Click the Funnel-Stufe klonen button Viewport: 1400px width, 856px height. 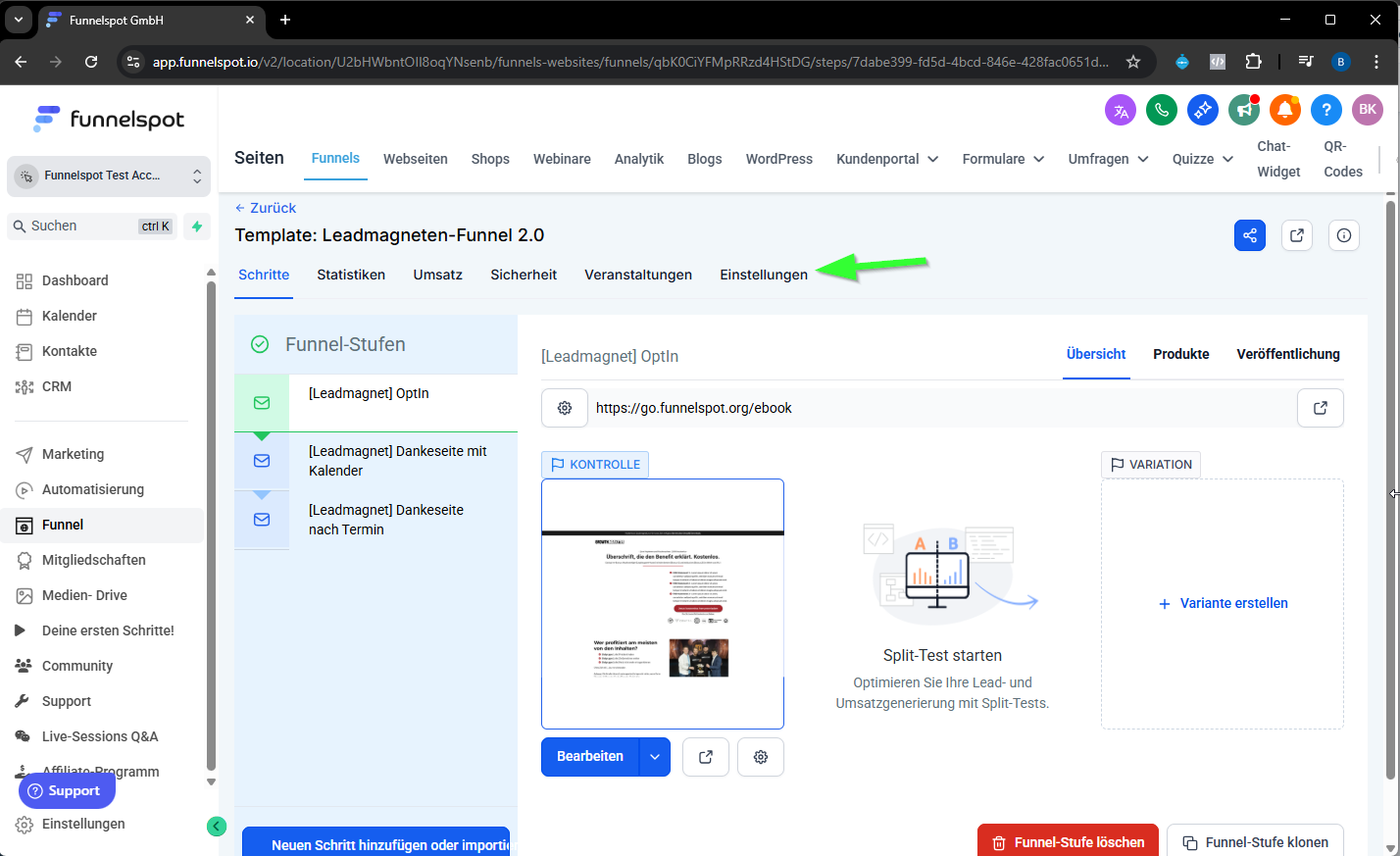(1255, 841)
